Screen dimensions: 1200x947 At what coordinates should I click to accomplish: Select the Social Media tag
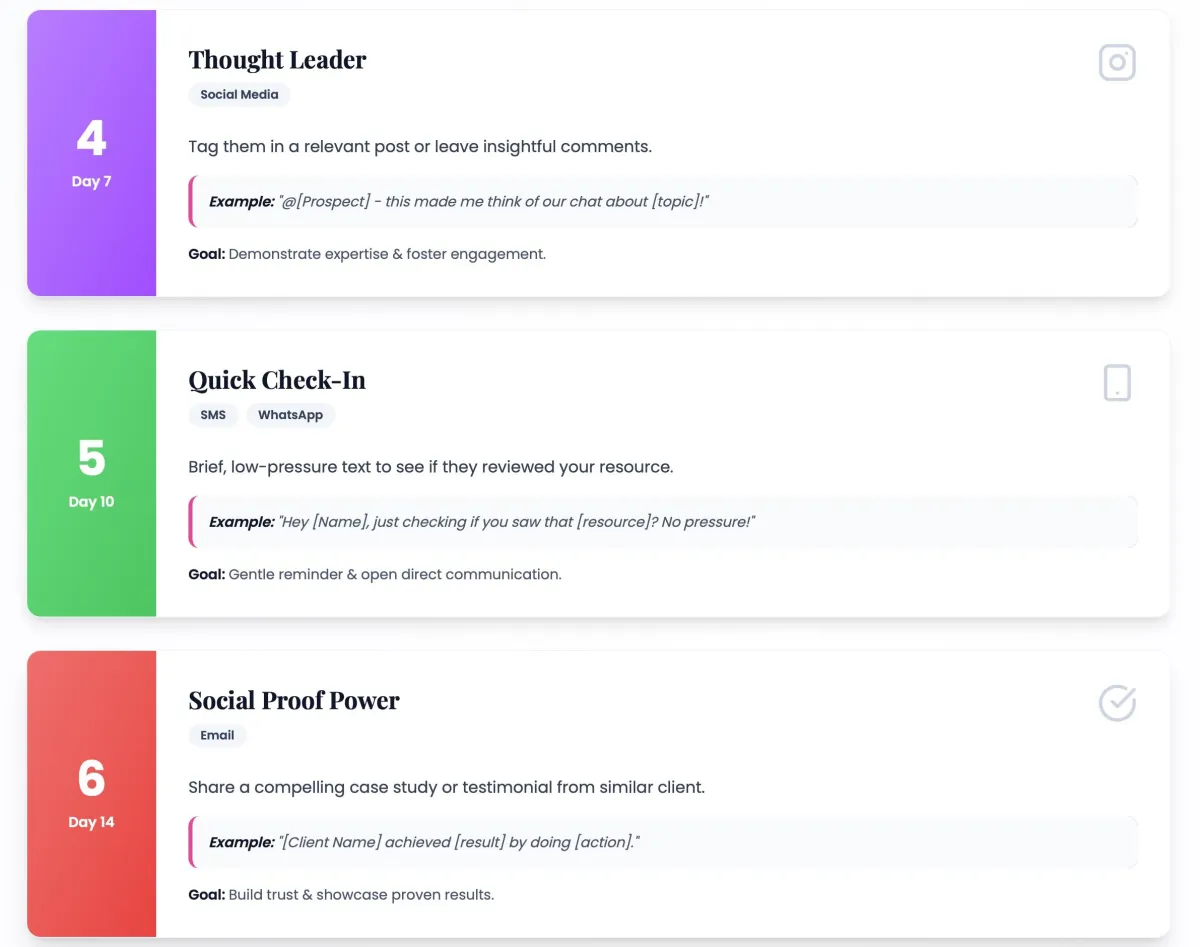point(239,95)
